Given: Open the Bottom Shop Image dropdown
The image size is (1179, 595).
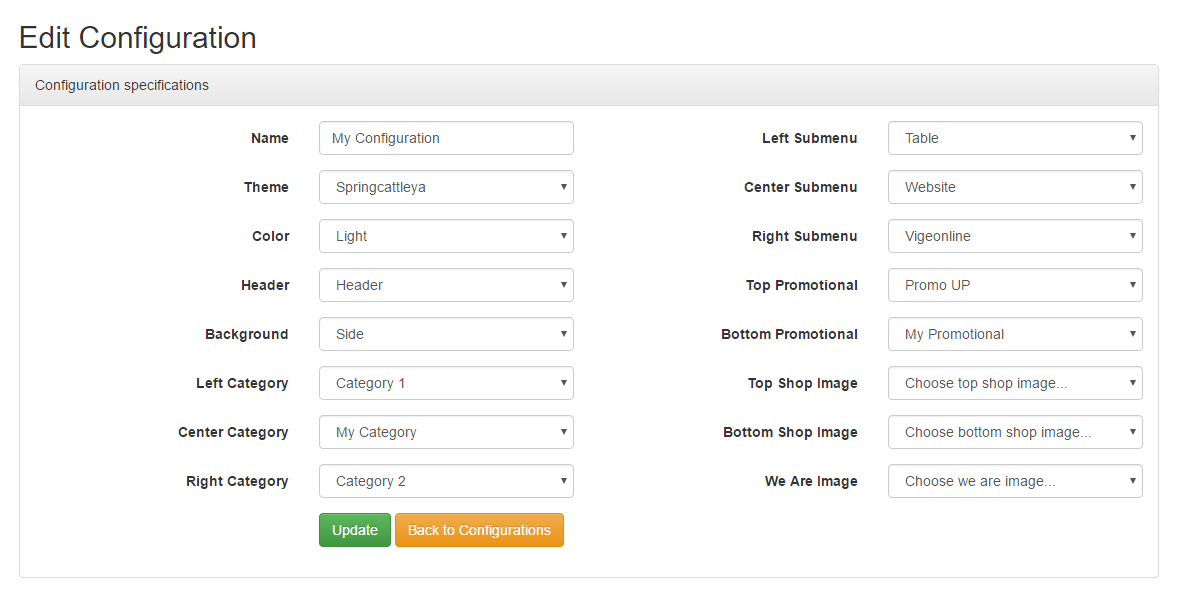Looking at the screenshot, I should (1015, 432).
